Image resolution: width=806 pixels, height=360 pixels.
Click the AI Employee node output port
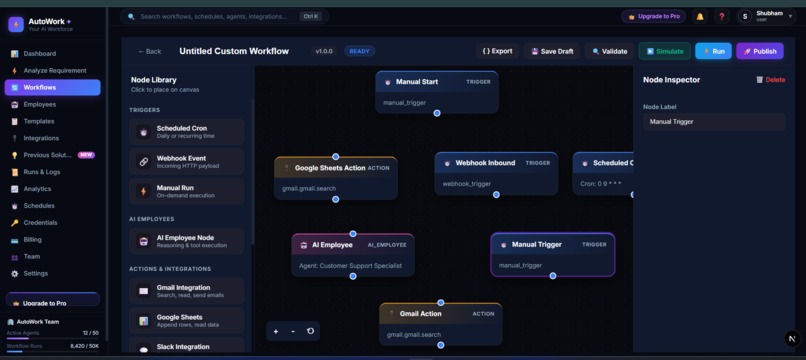coord(353,276)
